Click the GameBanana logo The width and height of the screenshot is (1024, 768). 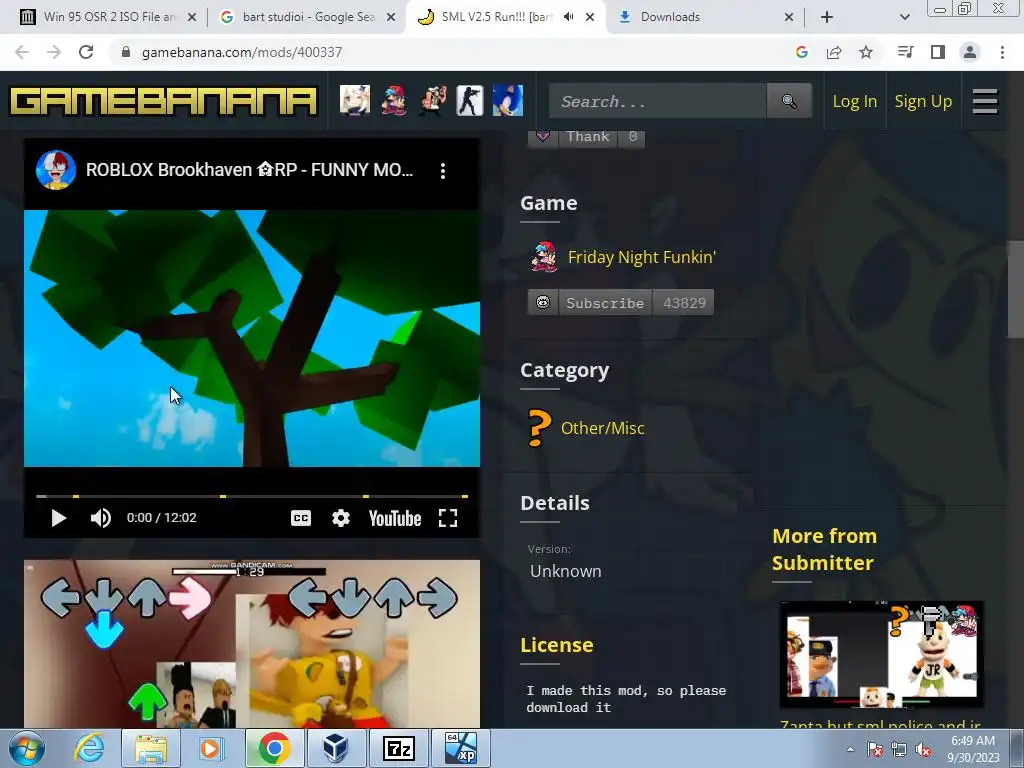tap(163, 101)
